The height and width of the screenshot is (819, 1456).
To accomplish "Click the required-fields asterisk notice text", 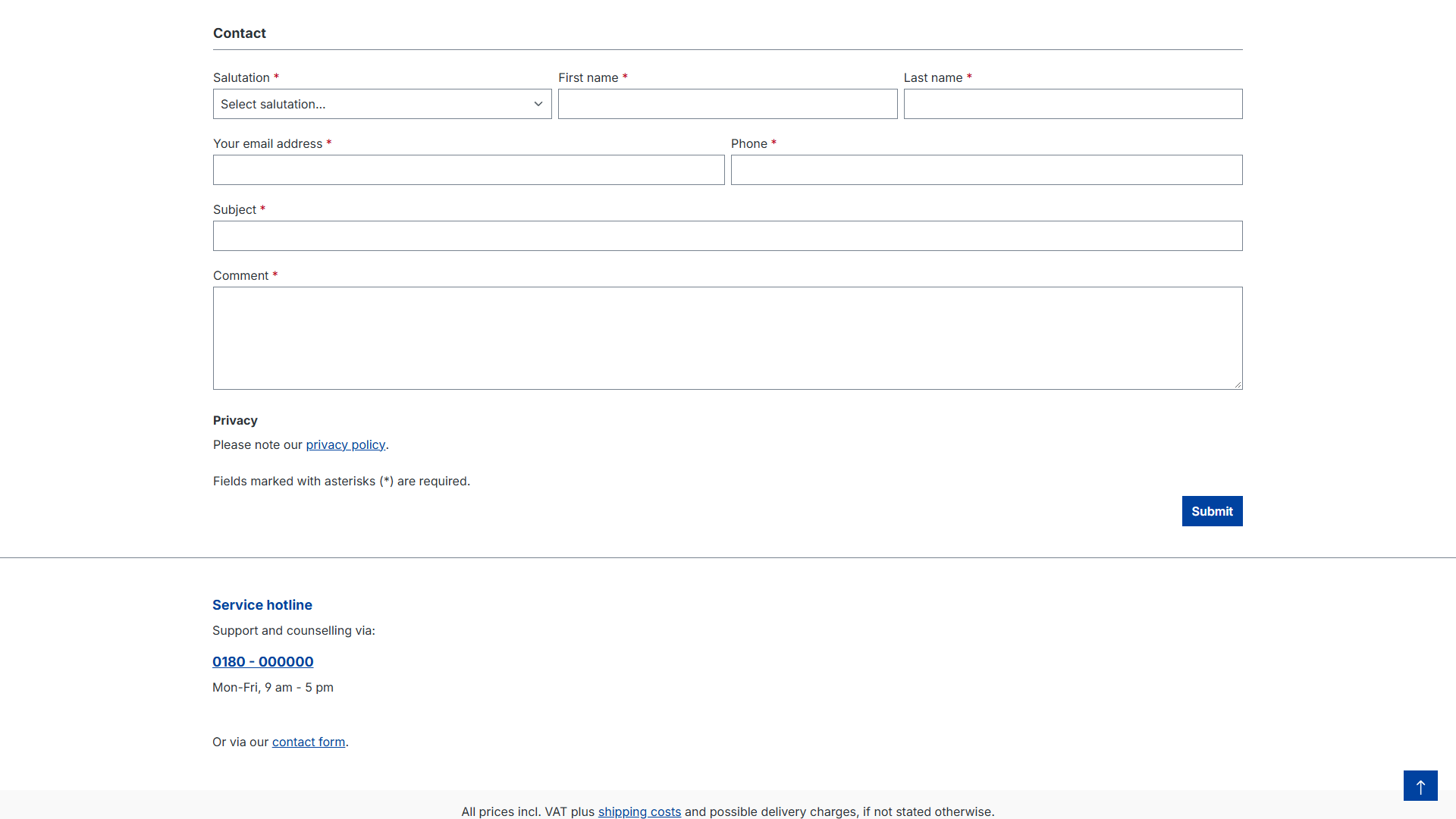I will point(341,482).
